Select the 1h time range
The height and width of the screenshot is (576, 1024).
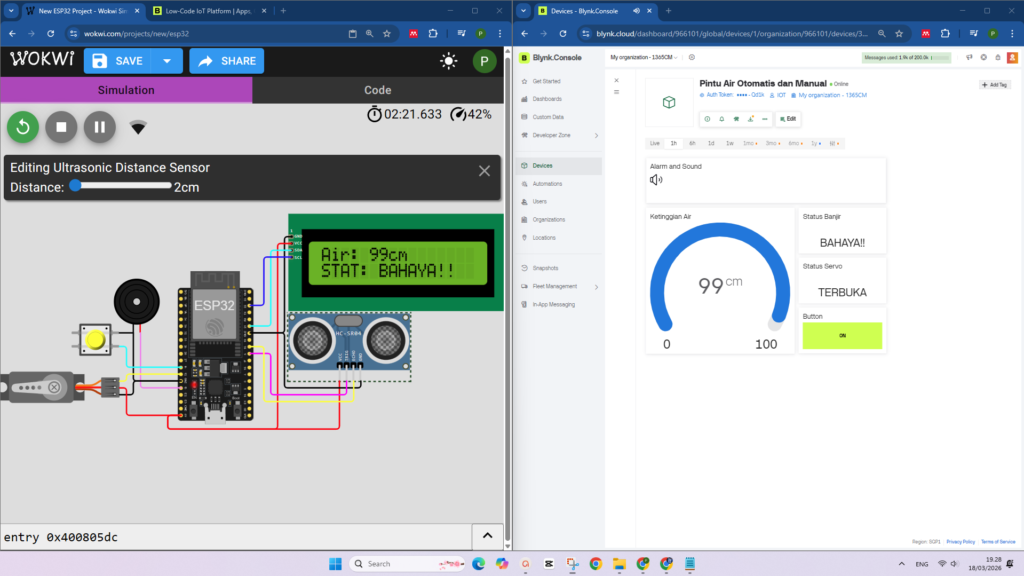pos(673,143)
